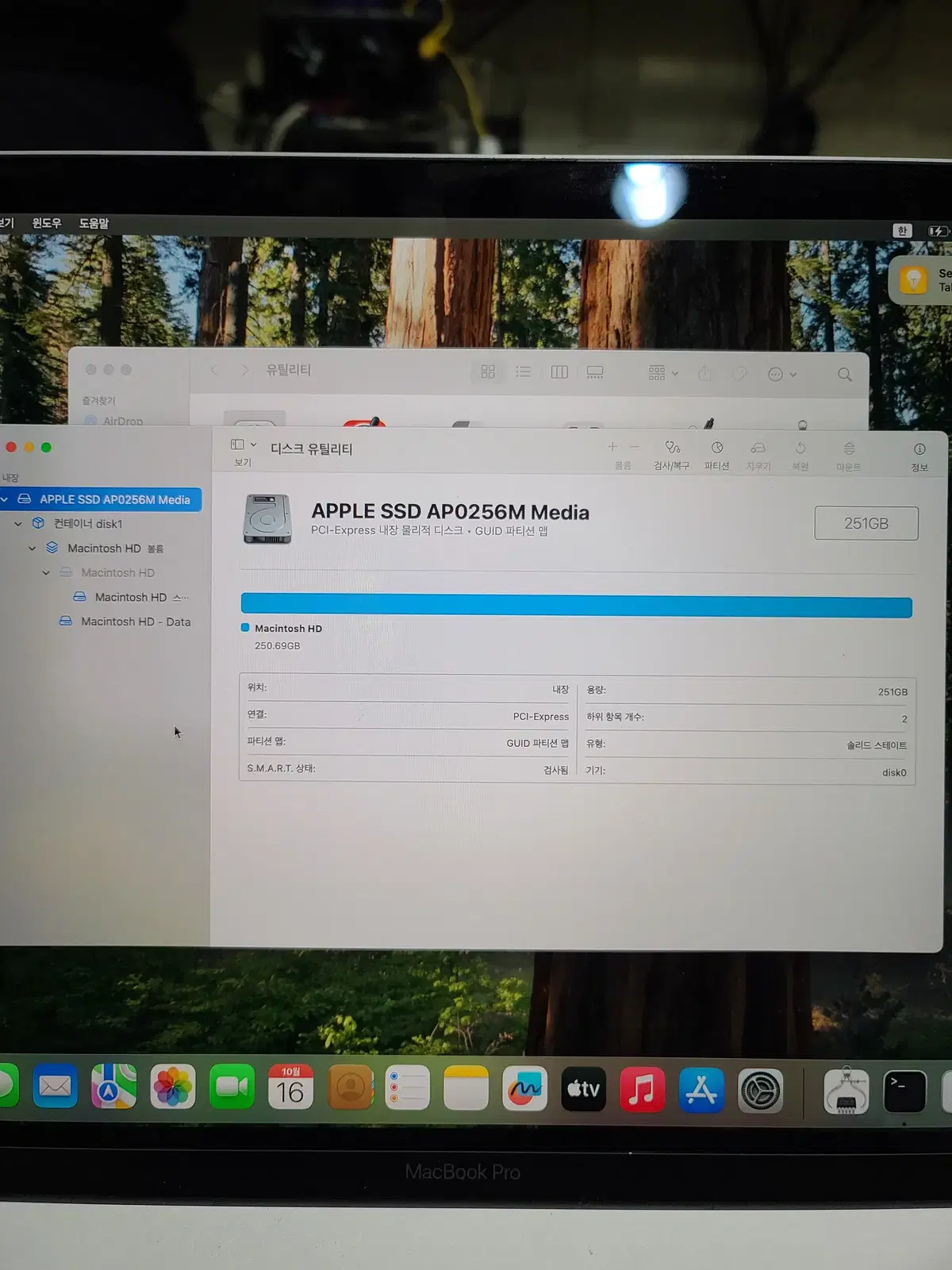The width and height of the screenshot is (952, 1270).
Task: Click the minus remove-volume icon
Action: coord(634,447)
